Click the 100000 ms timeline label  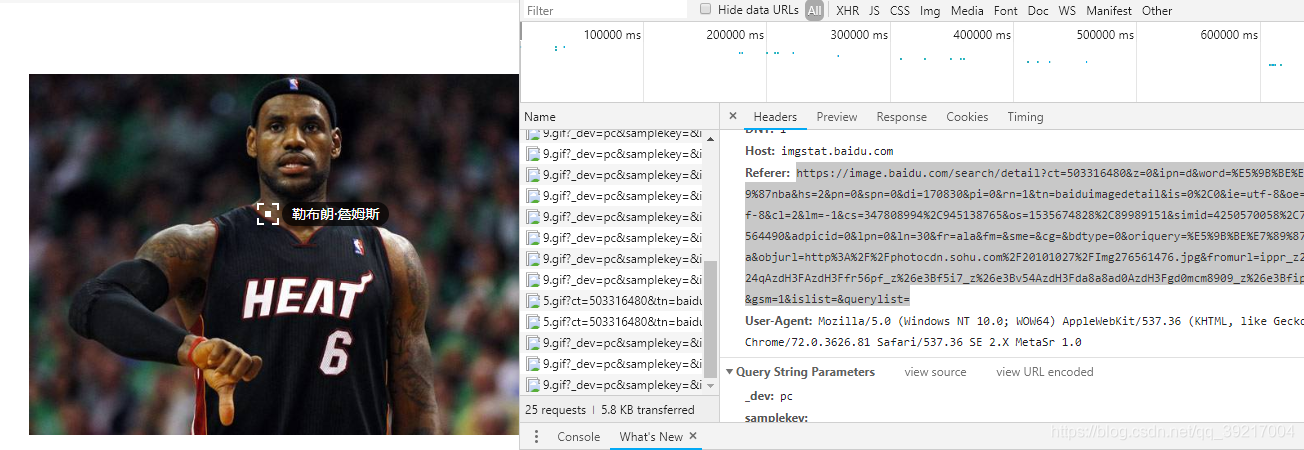point(612,35)
